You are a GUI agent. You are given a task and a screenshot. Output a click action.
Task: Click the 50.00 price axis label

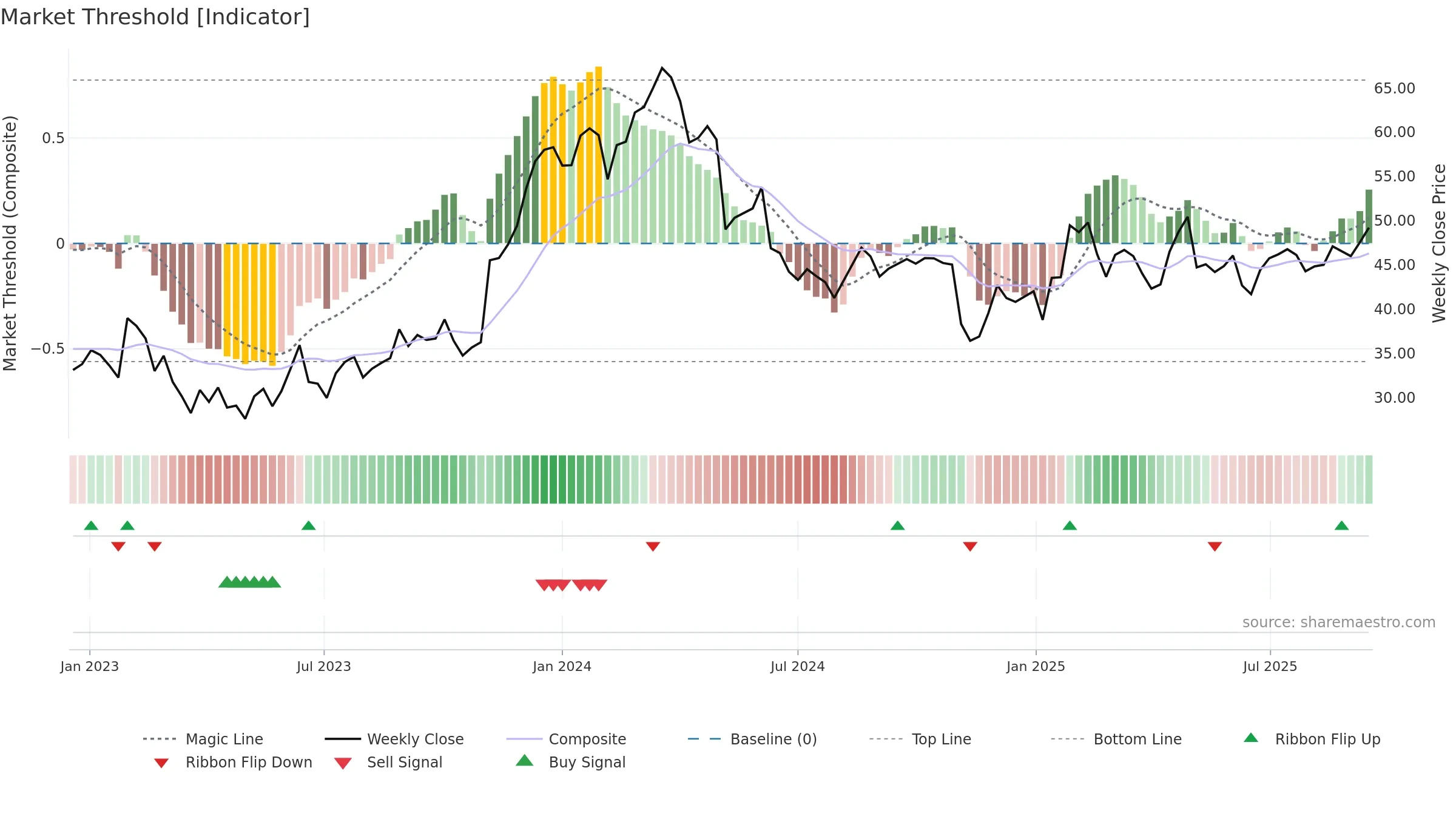(1395, 220)
